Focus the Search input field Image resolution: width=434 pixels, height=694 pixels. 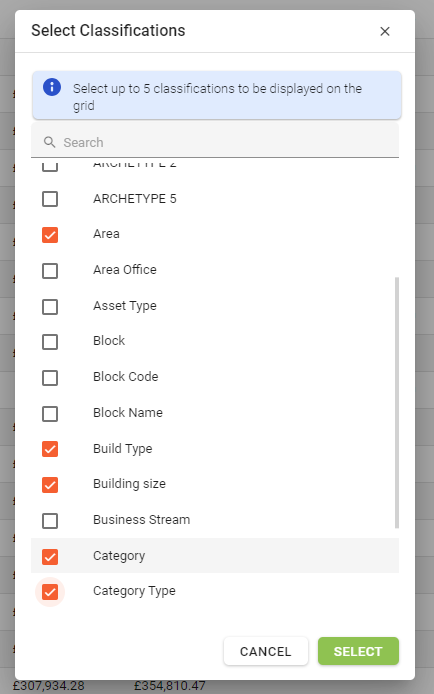(x=215, y=142)
